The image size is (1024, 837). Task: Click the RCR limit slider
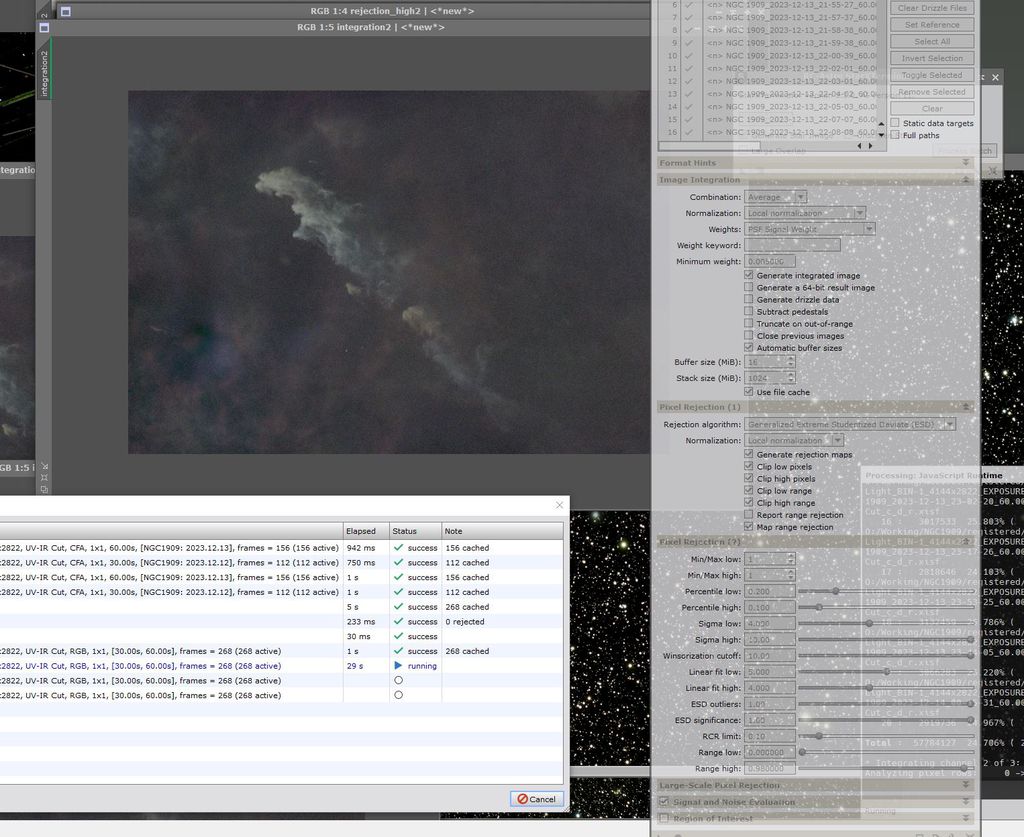(885, 736)
